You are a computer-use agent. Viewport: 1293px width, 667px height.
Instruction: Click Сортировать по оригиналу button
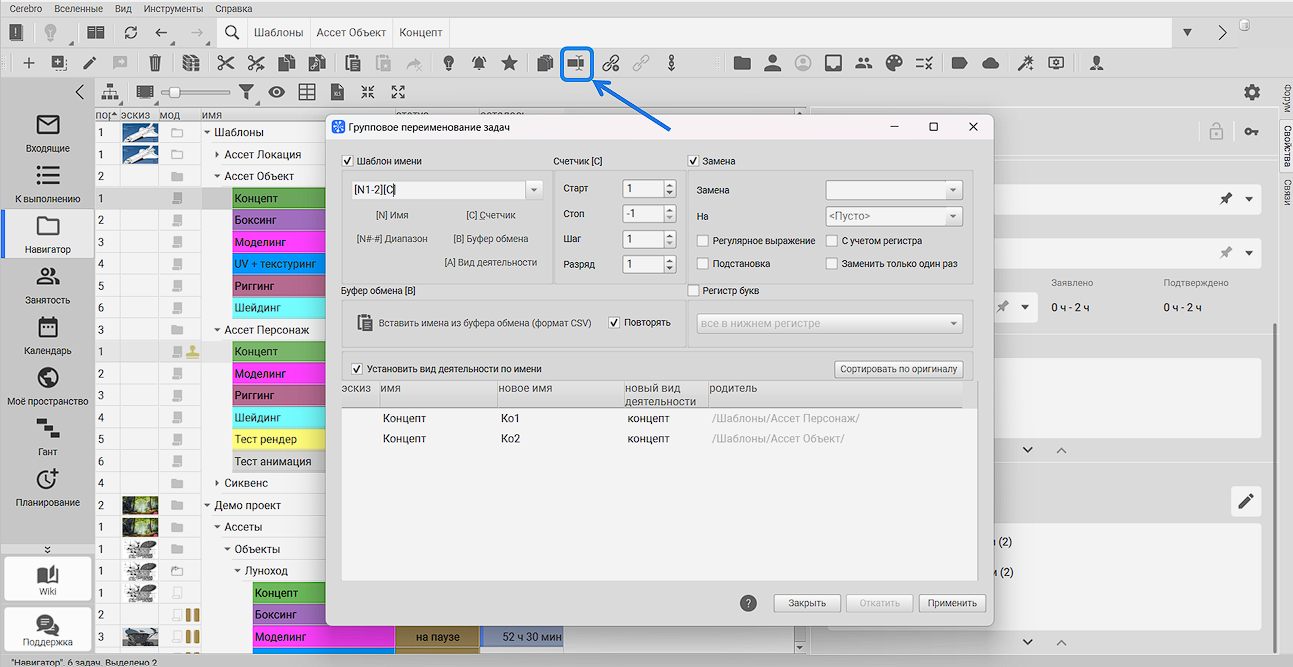900,369
